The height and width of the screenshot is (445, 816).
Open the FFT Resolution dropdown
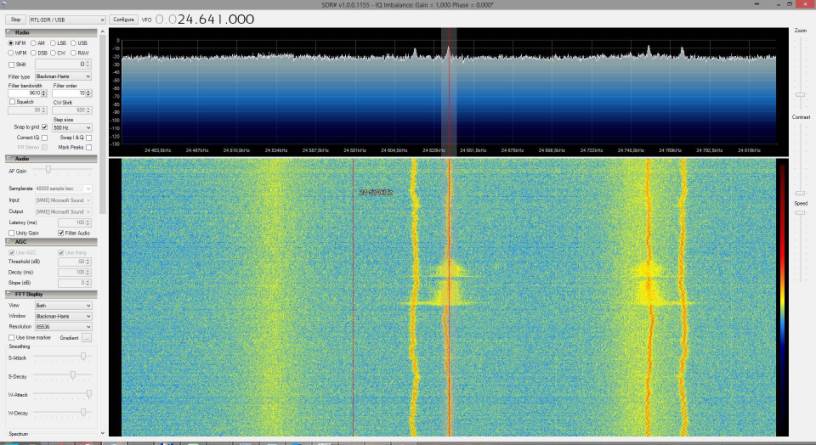point(63,327)
